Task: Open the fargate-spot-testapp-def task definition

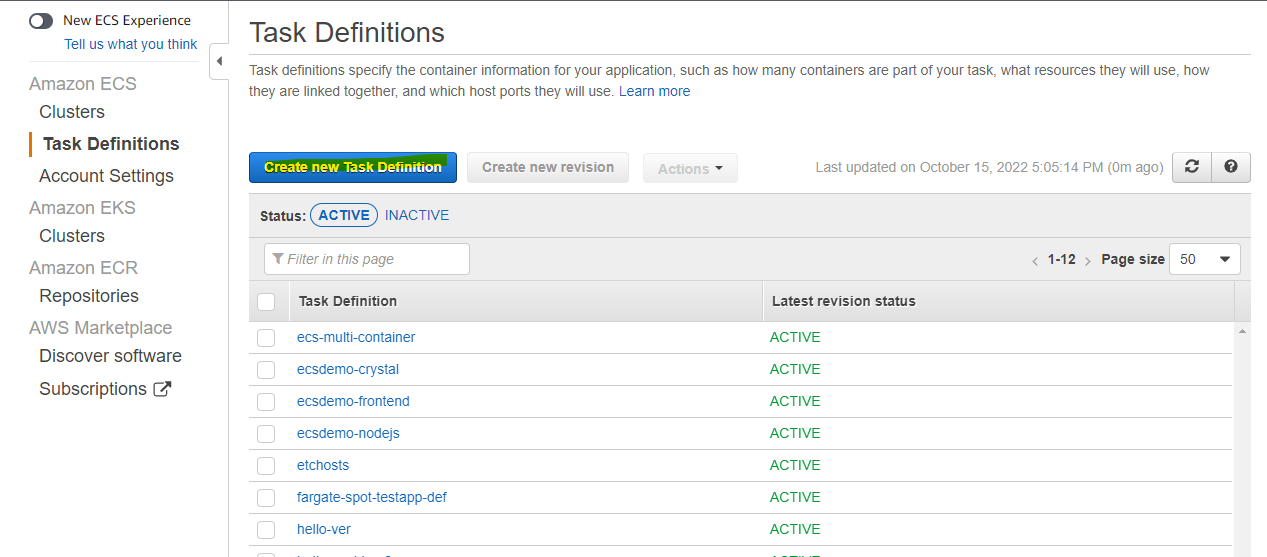Action: (372, 497)
